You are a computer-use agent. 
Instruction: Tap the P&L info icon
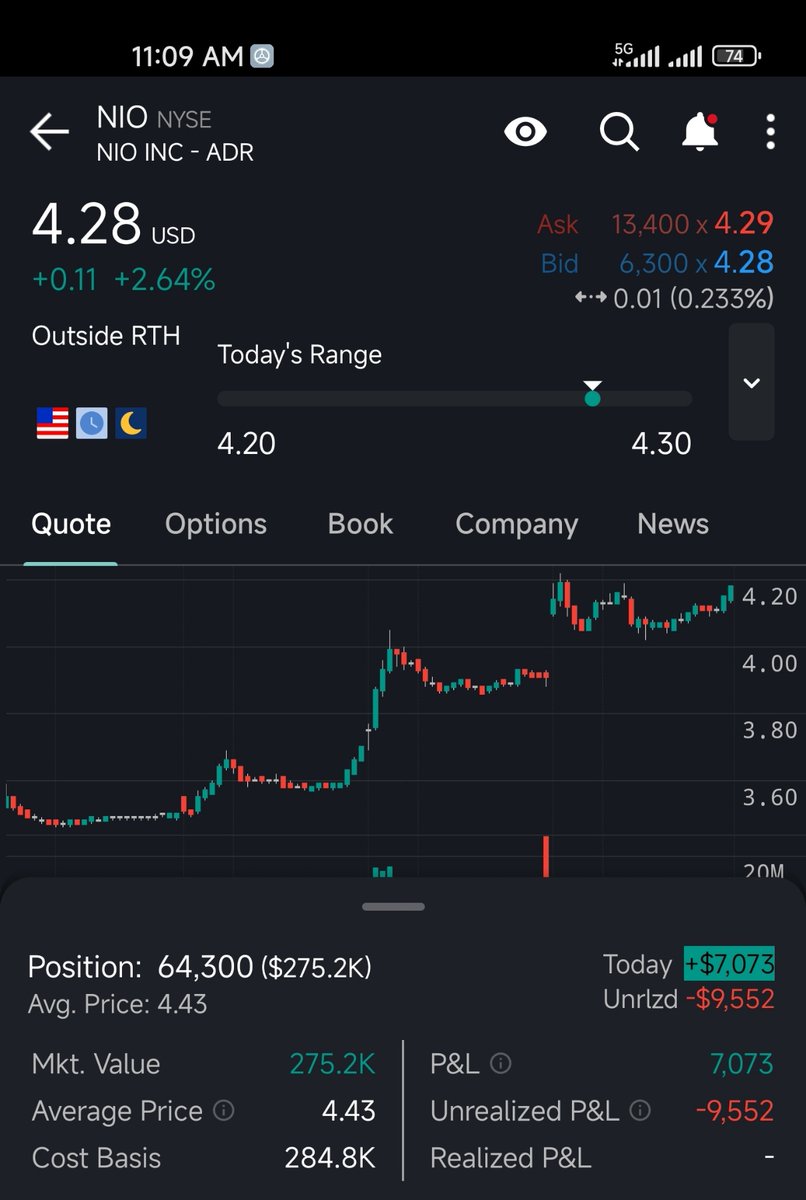pos(501,1064)
